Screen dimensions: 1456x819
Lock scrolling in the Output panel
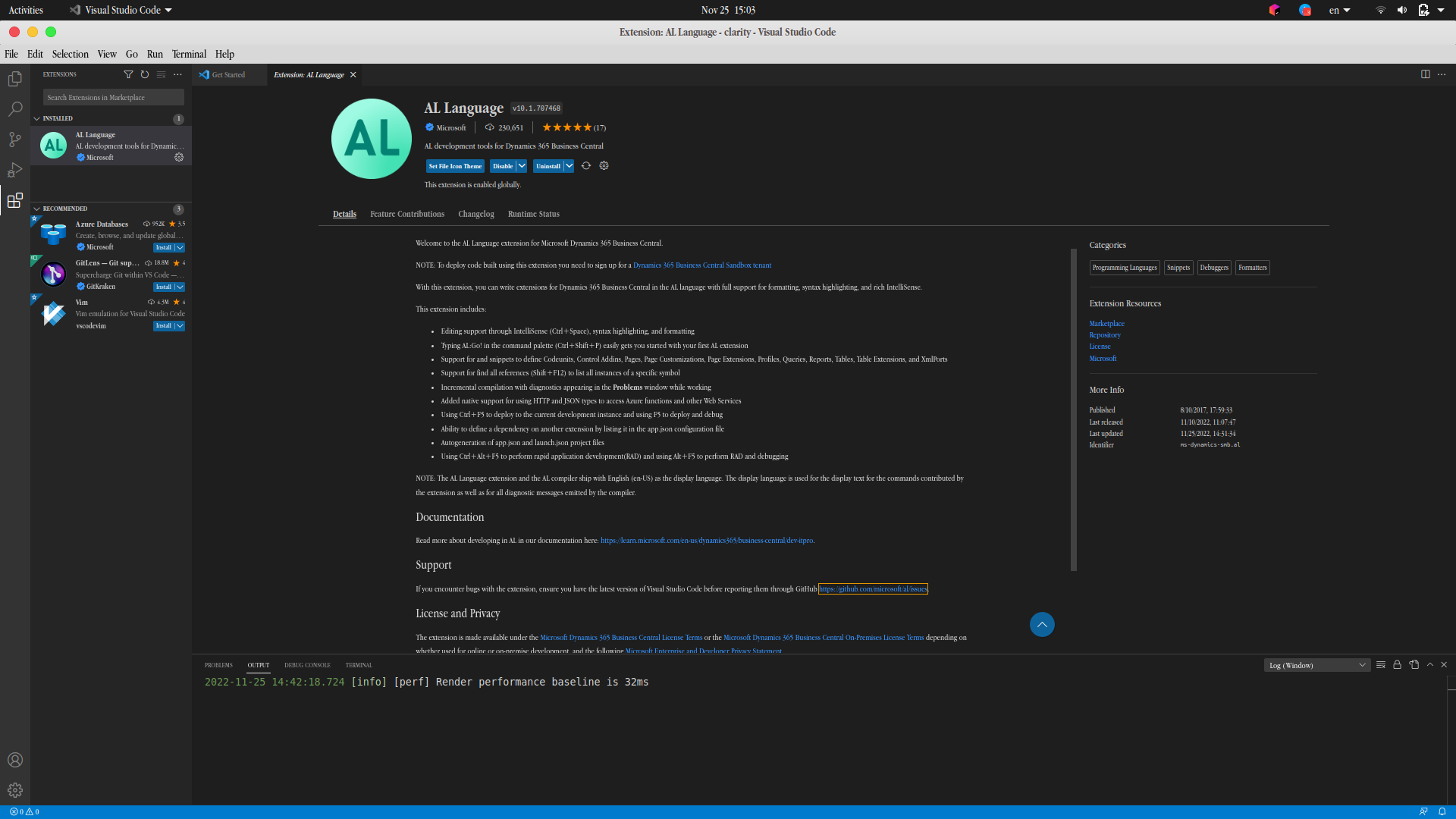(x=1398, y=664)
